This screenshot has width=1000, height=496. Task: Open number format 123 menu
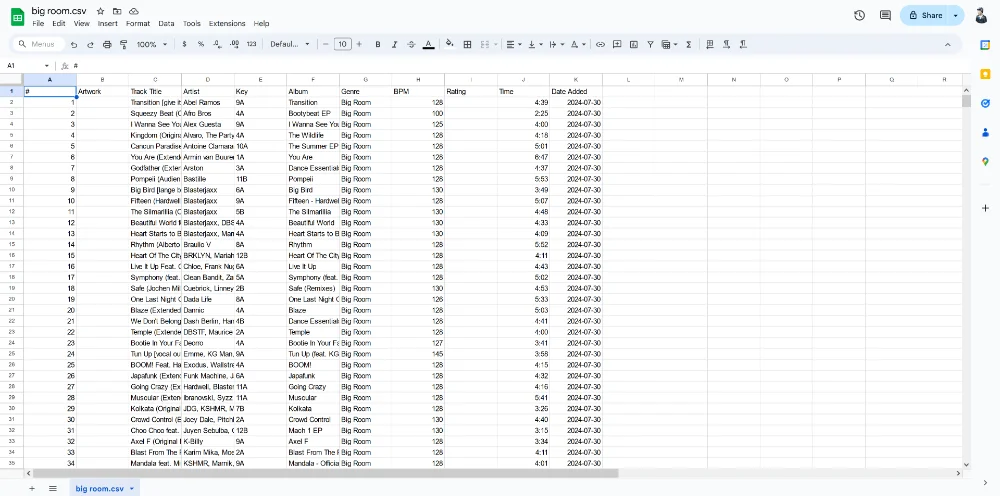click(251, 45)
